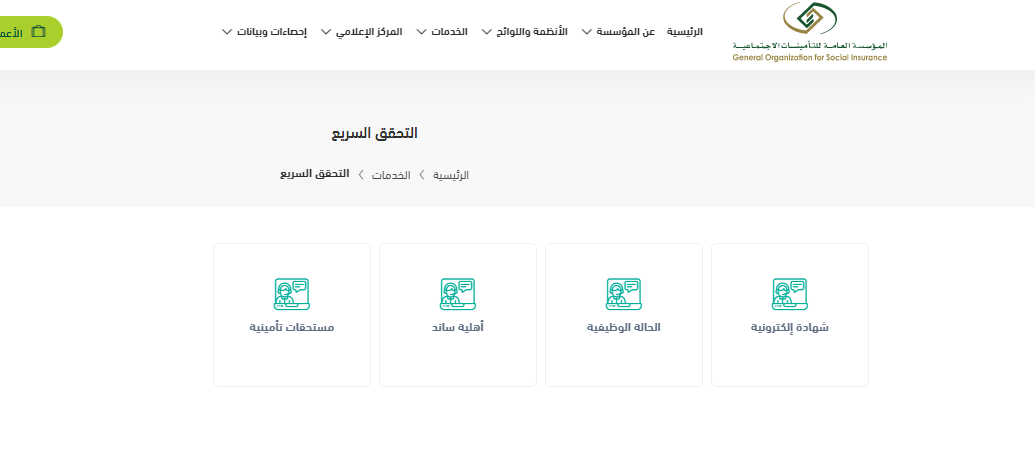
Task: Click التحقق السريع in the breadcrumb
Action: point(315,174)
